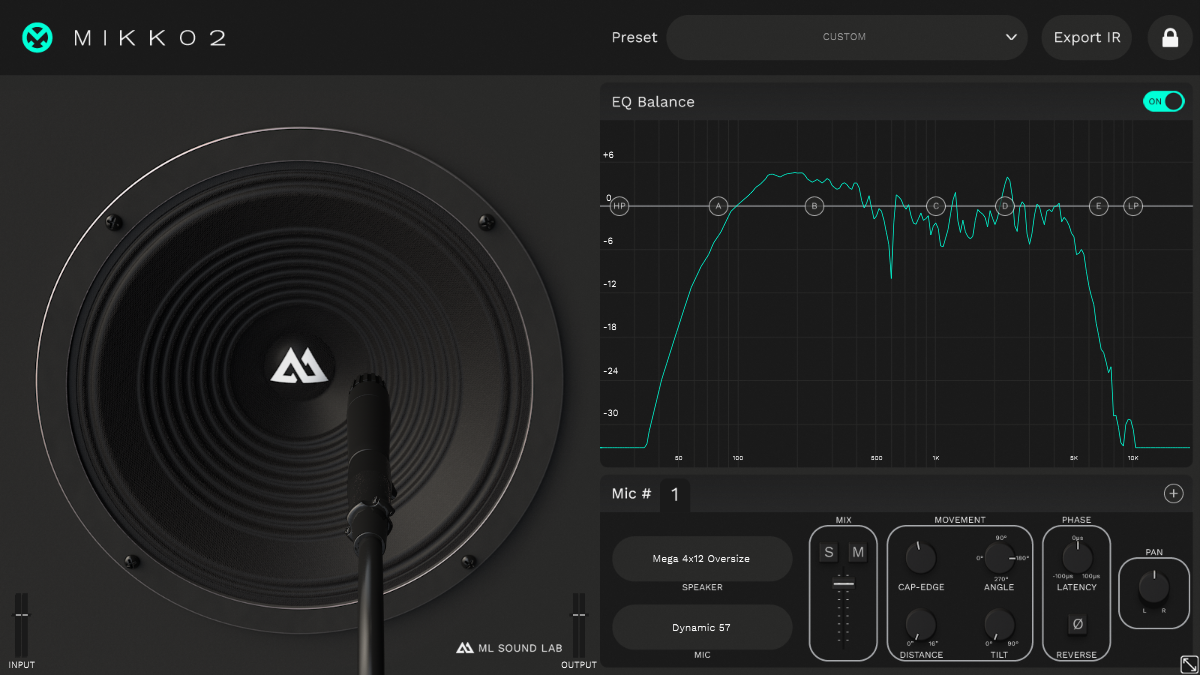Toggle phase reverse with the Ø icon

1076,623
